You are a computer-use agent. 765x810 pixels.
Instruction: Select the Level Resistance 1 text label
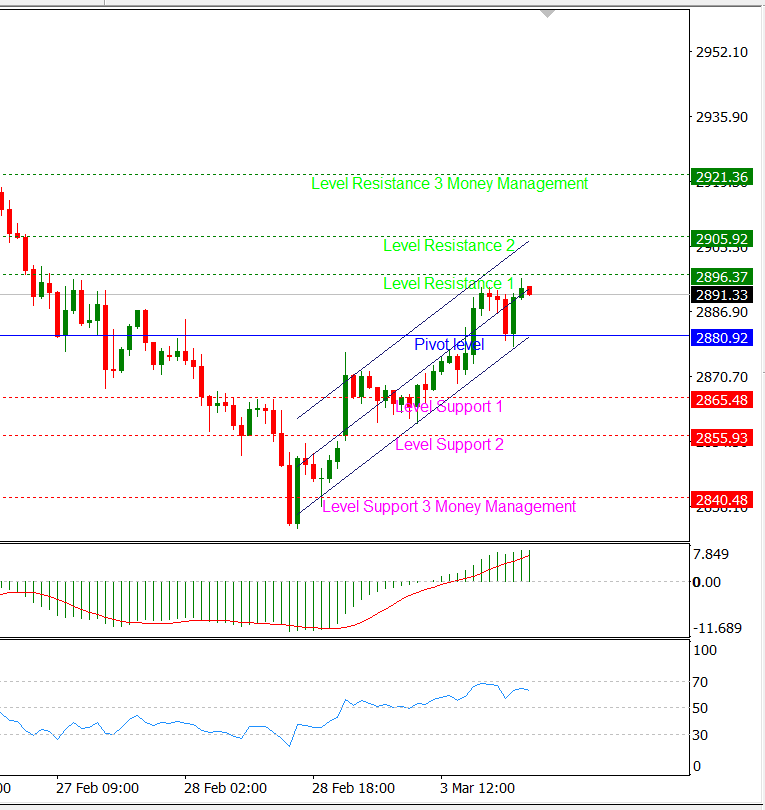(449, 284)
